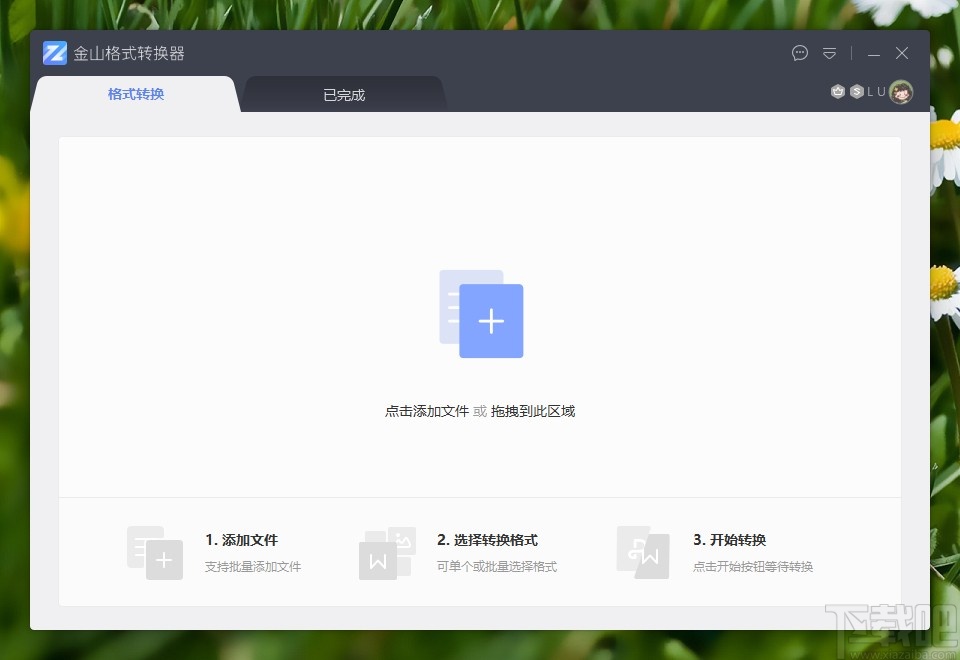Click the Kingsoft Converter logo in the title bar

(55, 53)
